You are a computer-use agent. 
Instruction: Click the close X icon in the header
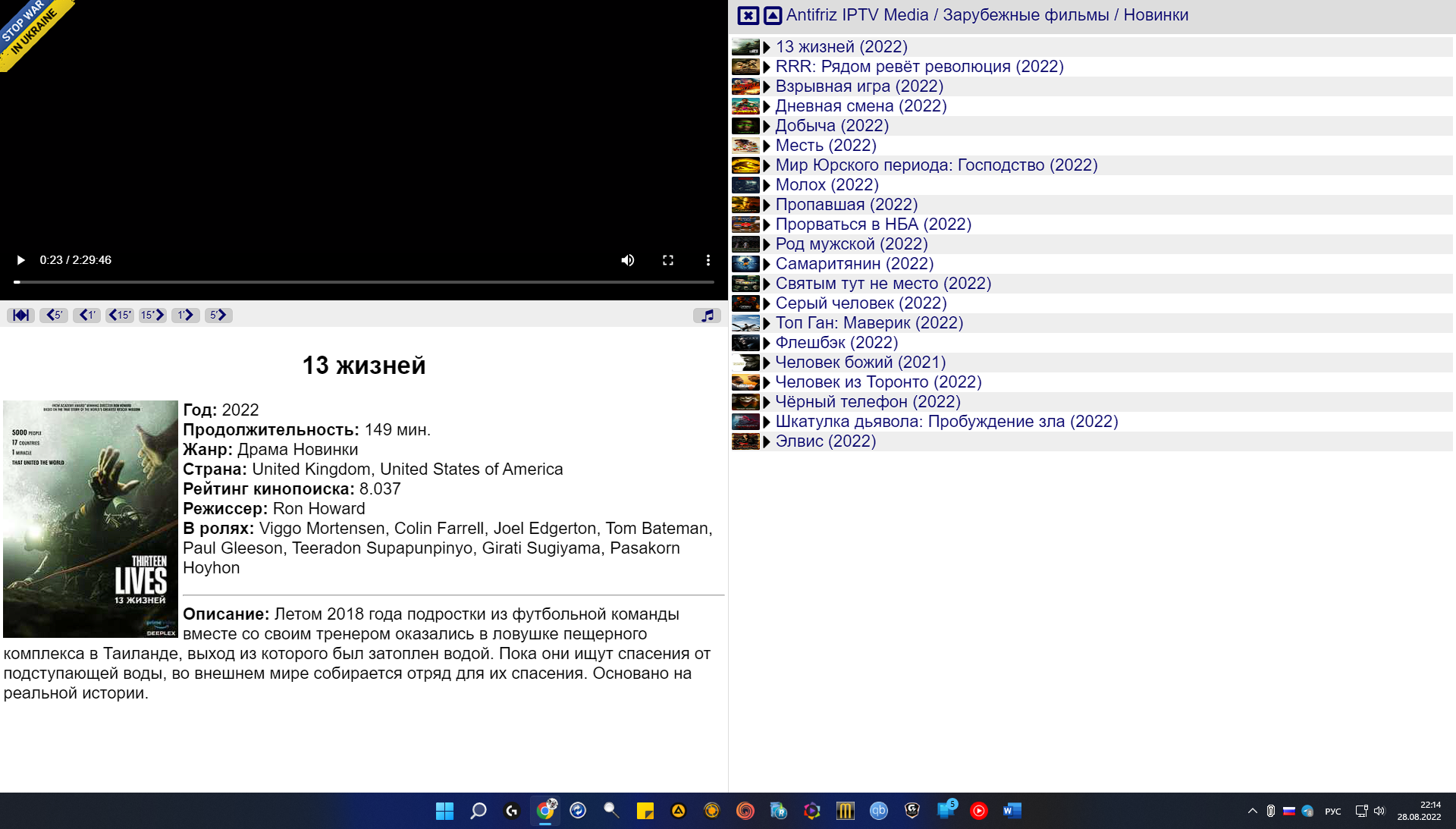coord(748,15)
